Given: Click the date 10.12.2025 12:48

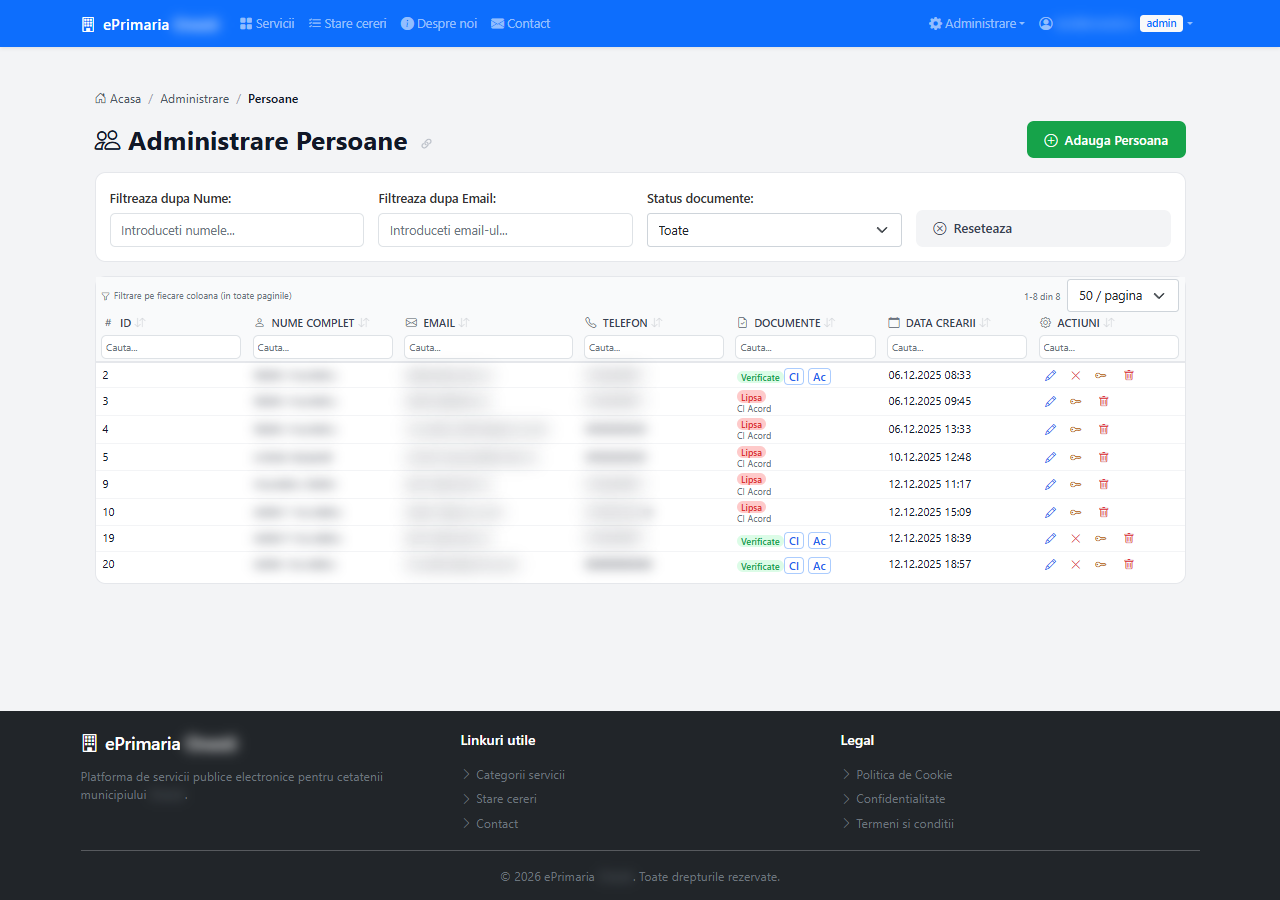Looking at the screenshot, I should click(x=930, y=457).
